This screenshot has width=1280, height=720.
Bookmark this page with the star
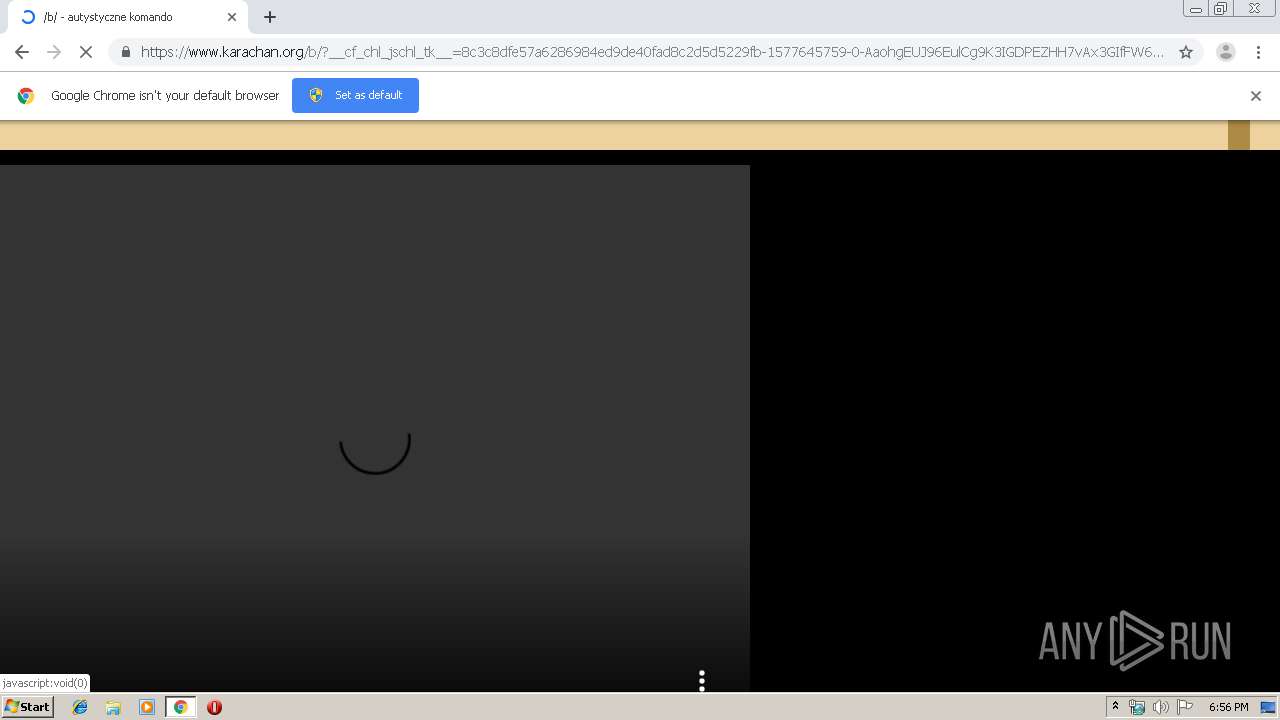pyautogui.click(x=1186, y=52)
